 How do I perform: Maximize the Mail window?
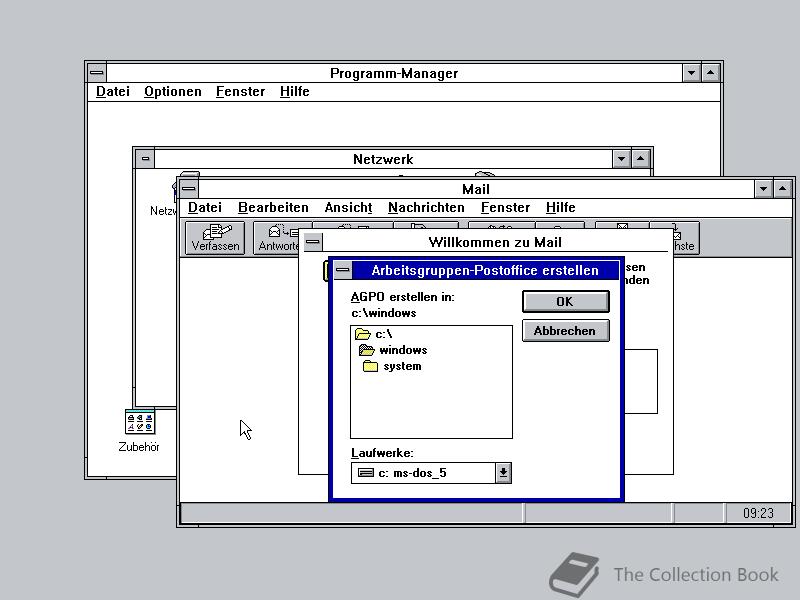pos(783,189)
